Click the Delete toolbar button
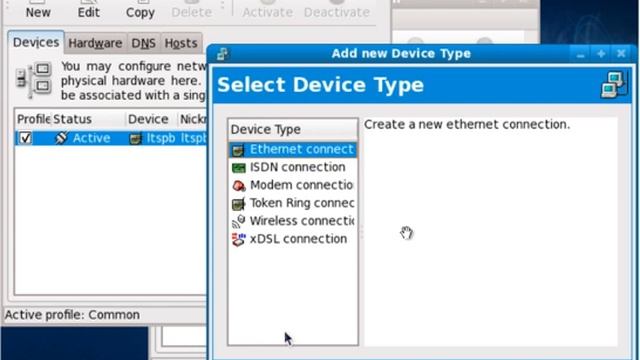The height and width of the screenshot is (360, 640). click(x=191, y=10)
